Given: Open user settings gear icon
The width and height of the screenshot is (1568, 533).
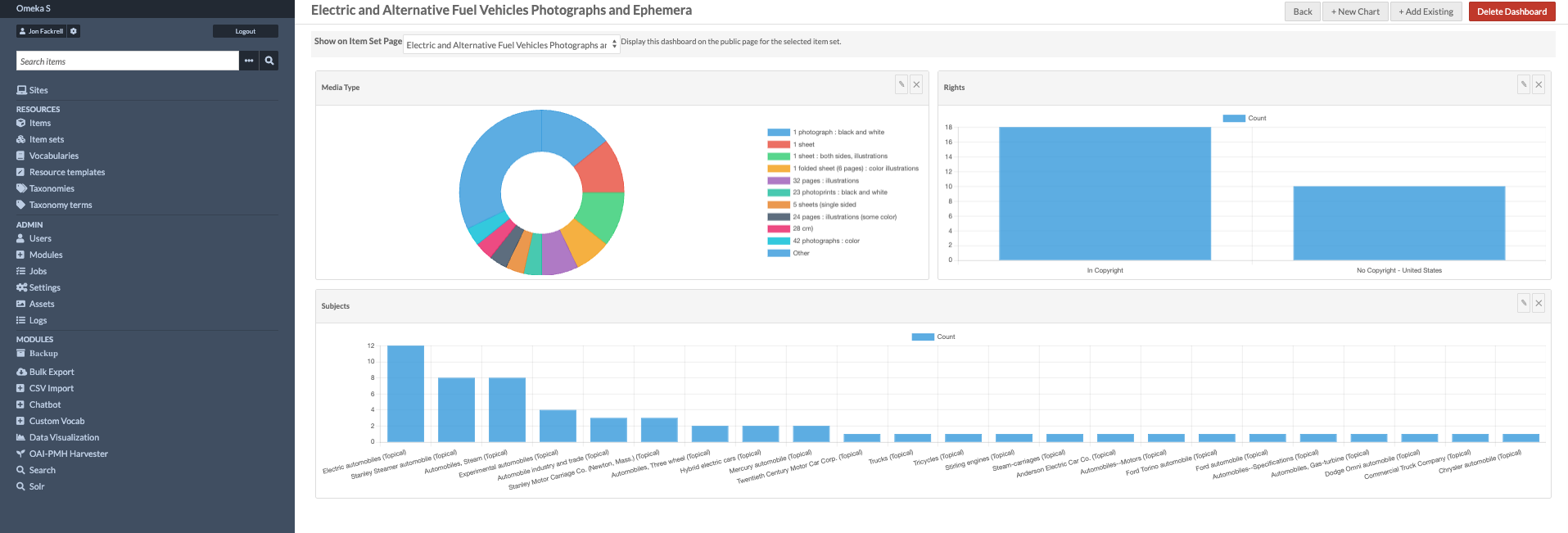Looking at the screenshot, I should pyautogui.click(x=74, y=31).
